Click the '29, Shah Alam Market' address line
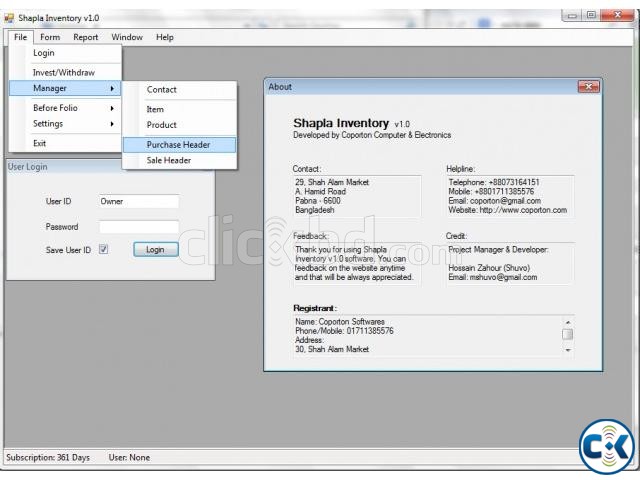Viewport: 640px width, 480px height. pos(332,182)
